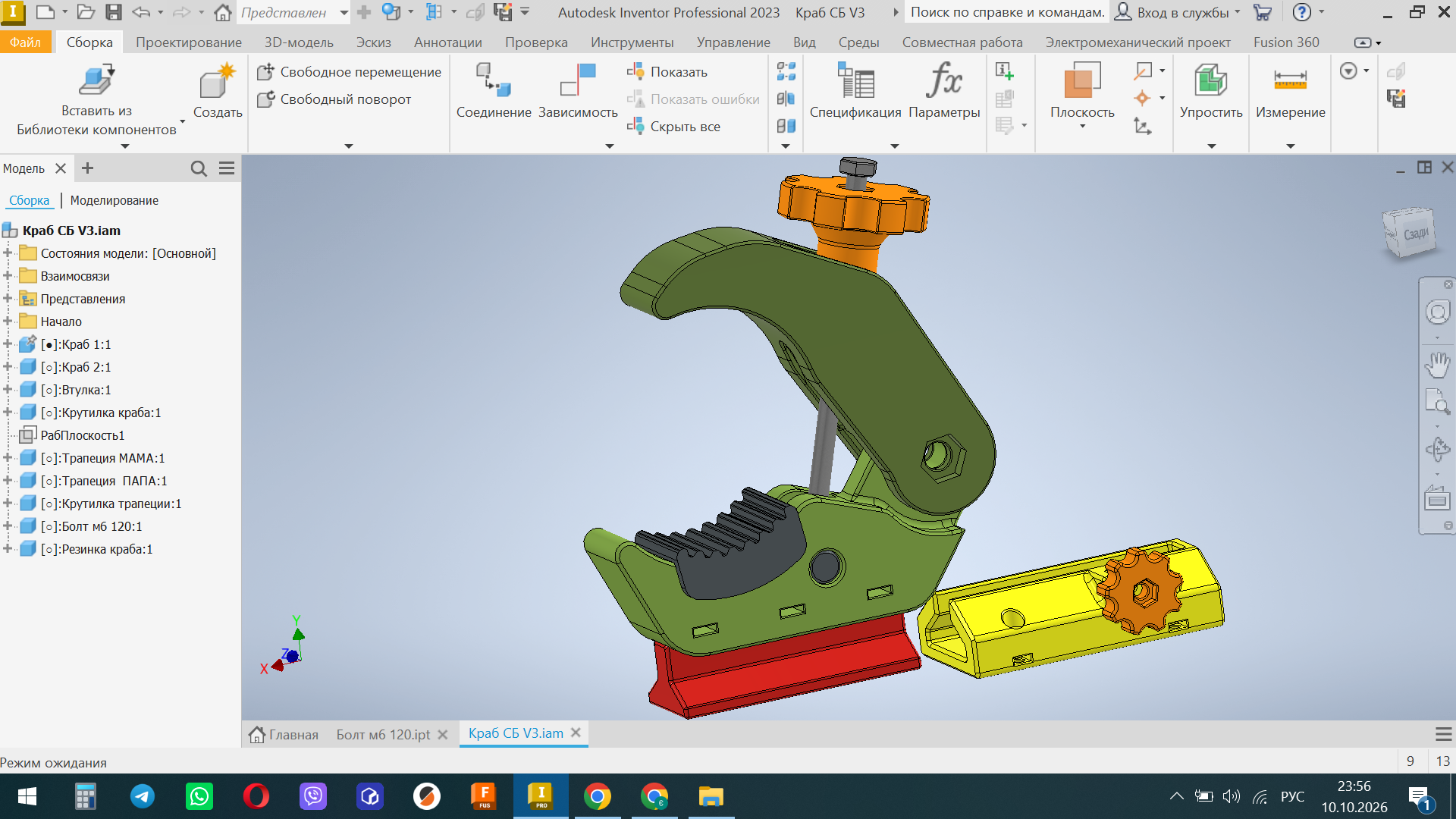
Task: Click the Undo arrow icon
Action: [x=141, y=12]
